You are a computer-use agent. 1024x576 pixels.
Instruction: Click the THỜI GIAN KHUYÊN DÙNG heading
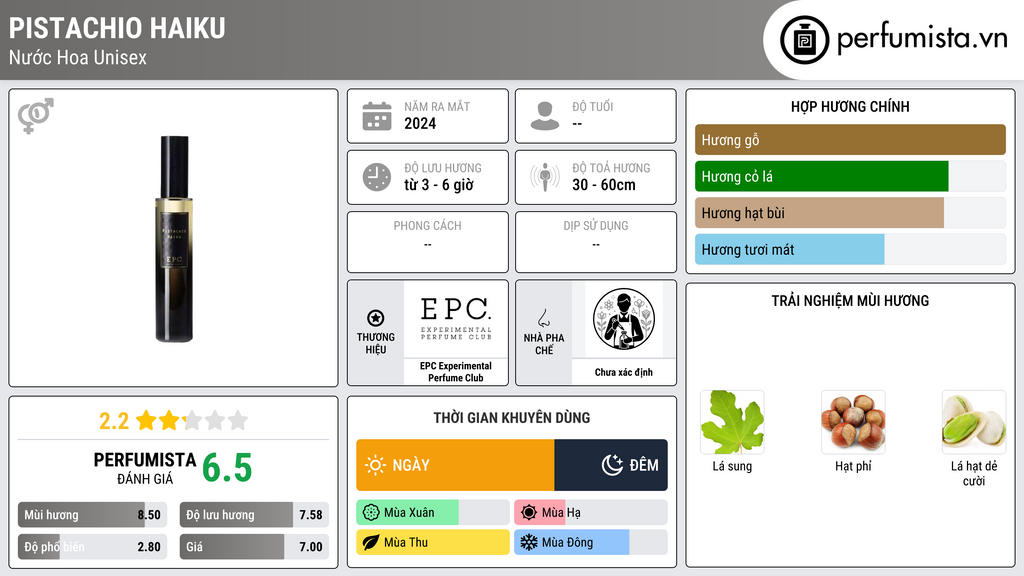(x=512, y=417)
